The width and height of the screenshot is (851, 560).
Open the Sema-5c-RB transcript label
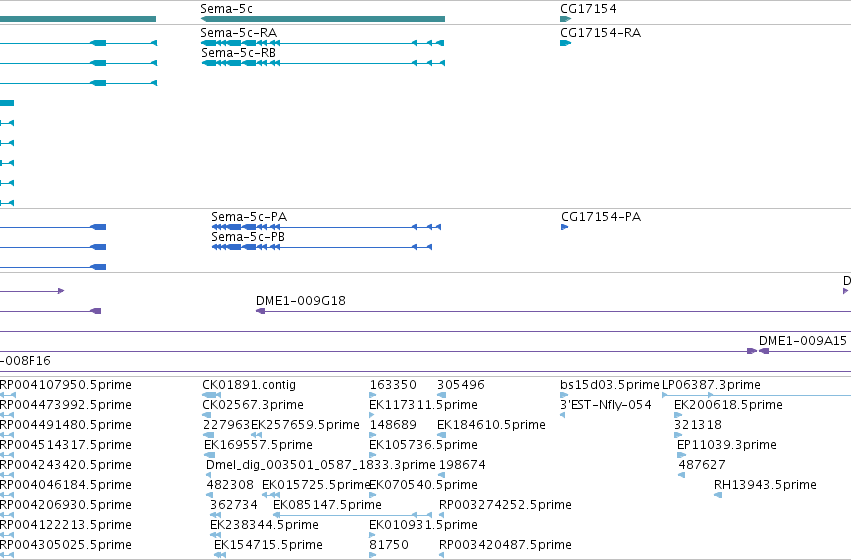click(x=239, y=53)
